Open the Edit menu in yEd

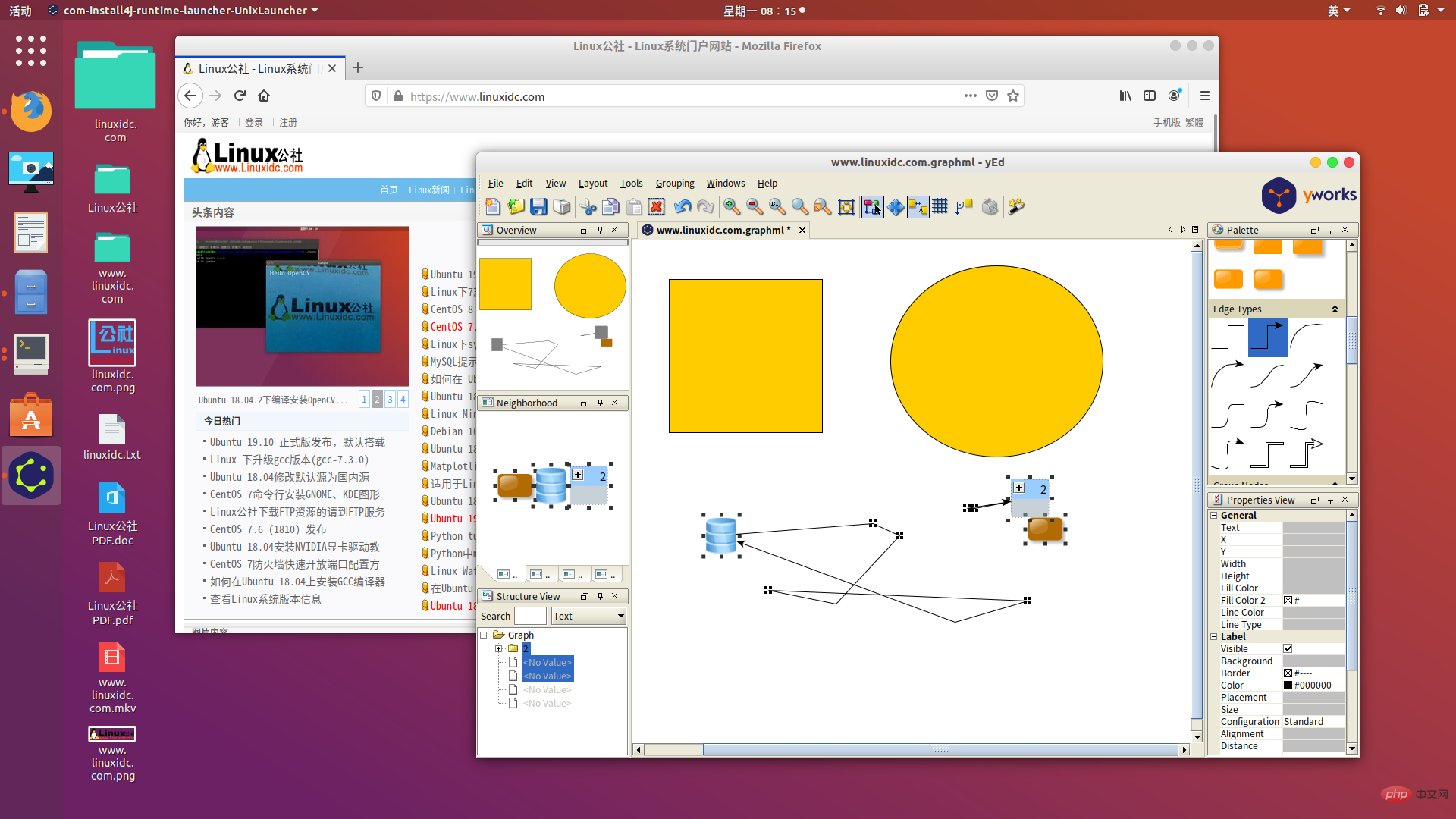click(x=524, y=184)
